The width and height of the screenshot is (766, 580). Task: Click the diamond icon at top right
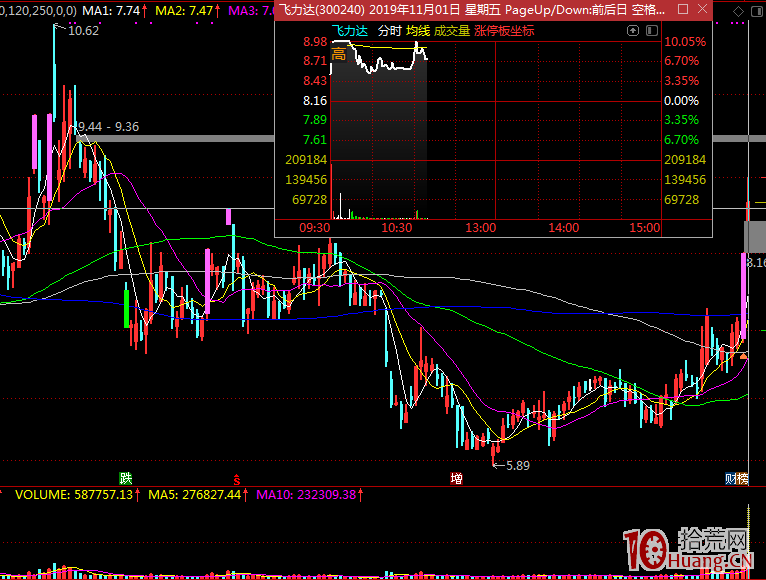pos(739,11)
